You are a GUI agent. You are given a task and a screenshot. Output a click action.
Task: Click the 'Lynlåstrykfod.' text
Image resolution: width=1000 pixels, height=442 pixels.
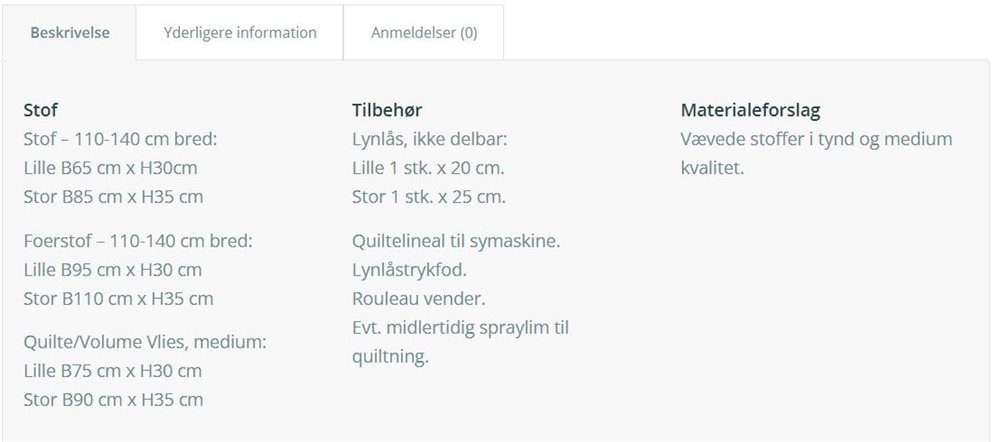tap(409, 270)
